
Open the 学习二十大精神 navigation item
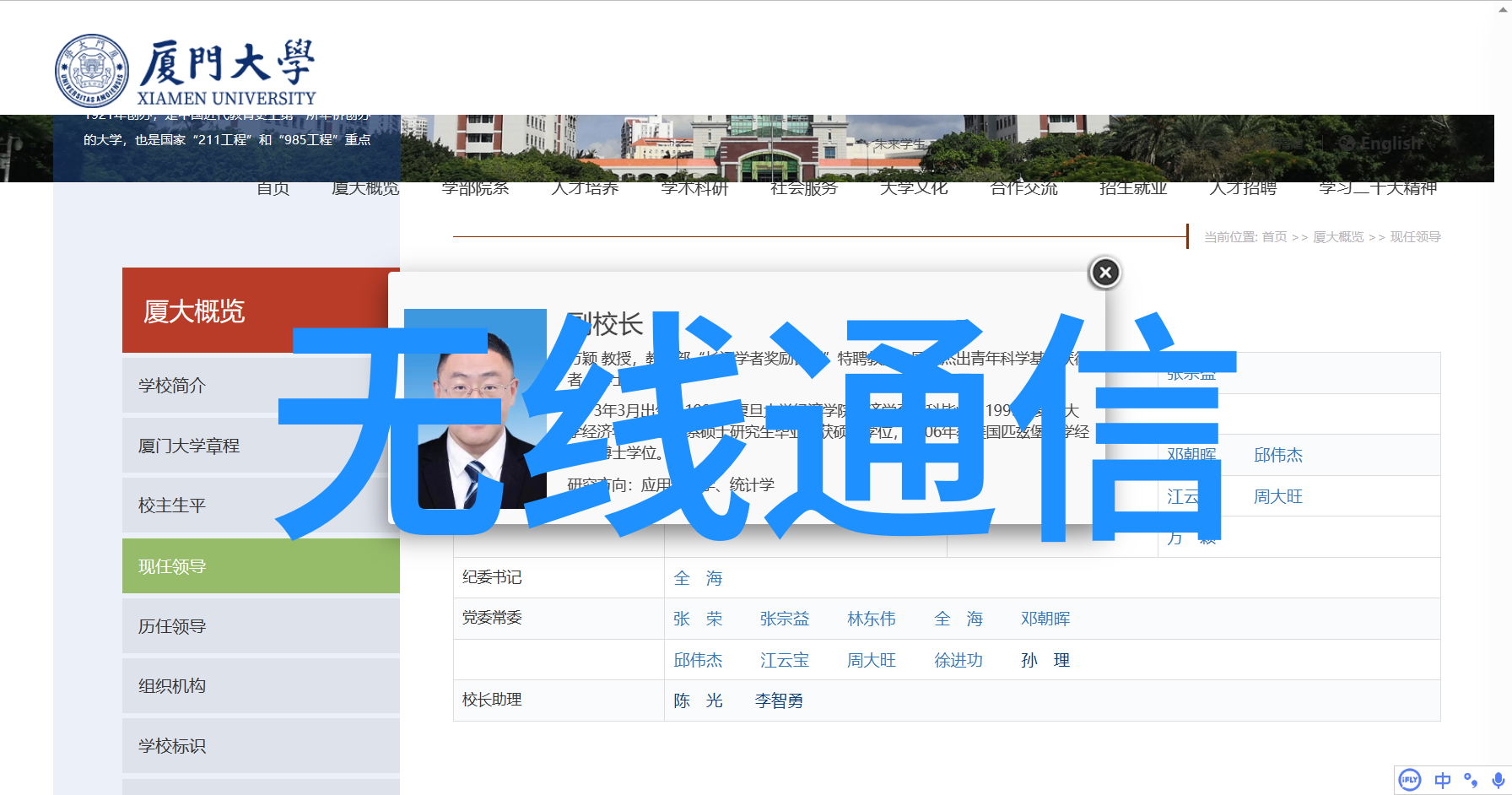pyautogui.click(x=1378, y=188)
